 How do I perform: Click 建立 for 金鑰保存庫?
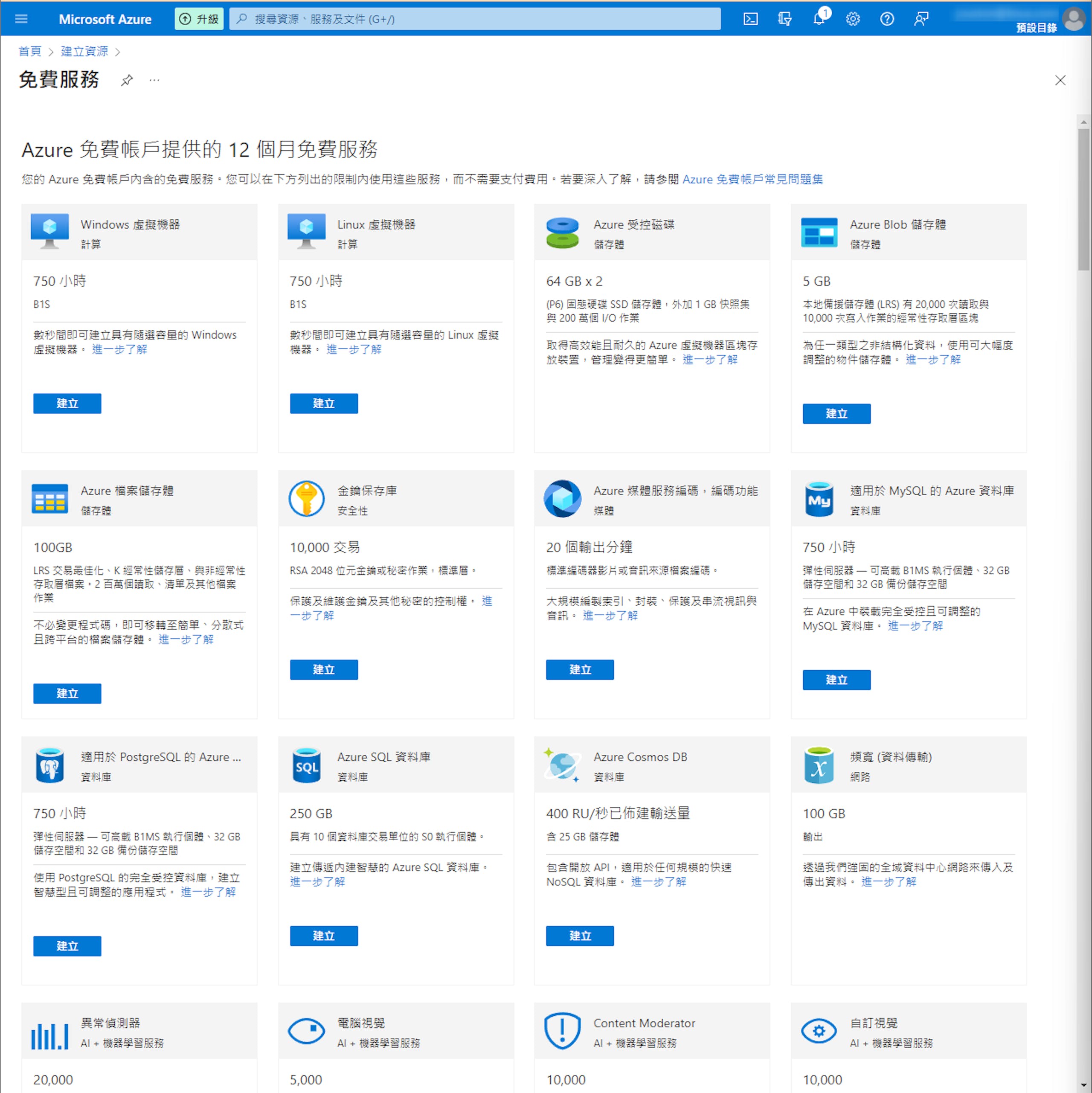[x=324, y=670]
